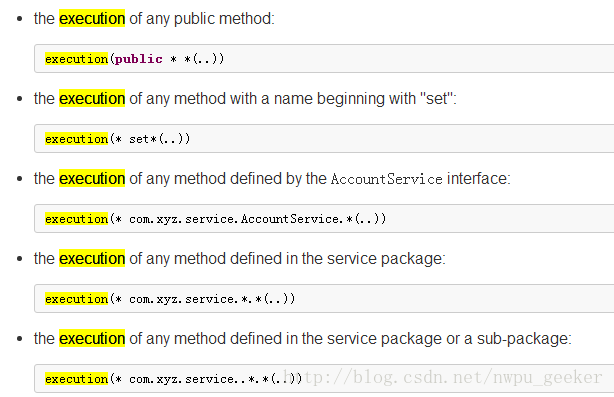This screenshot has width=614, height=397.
Task: Click the bullet point before the set-method line
Action: pos(20,99)
